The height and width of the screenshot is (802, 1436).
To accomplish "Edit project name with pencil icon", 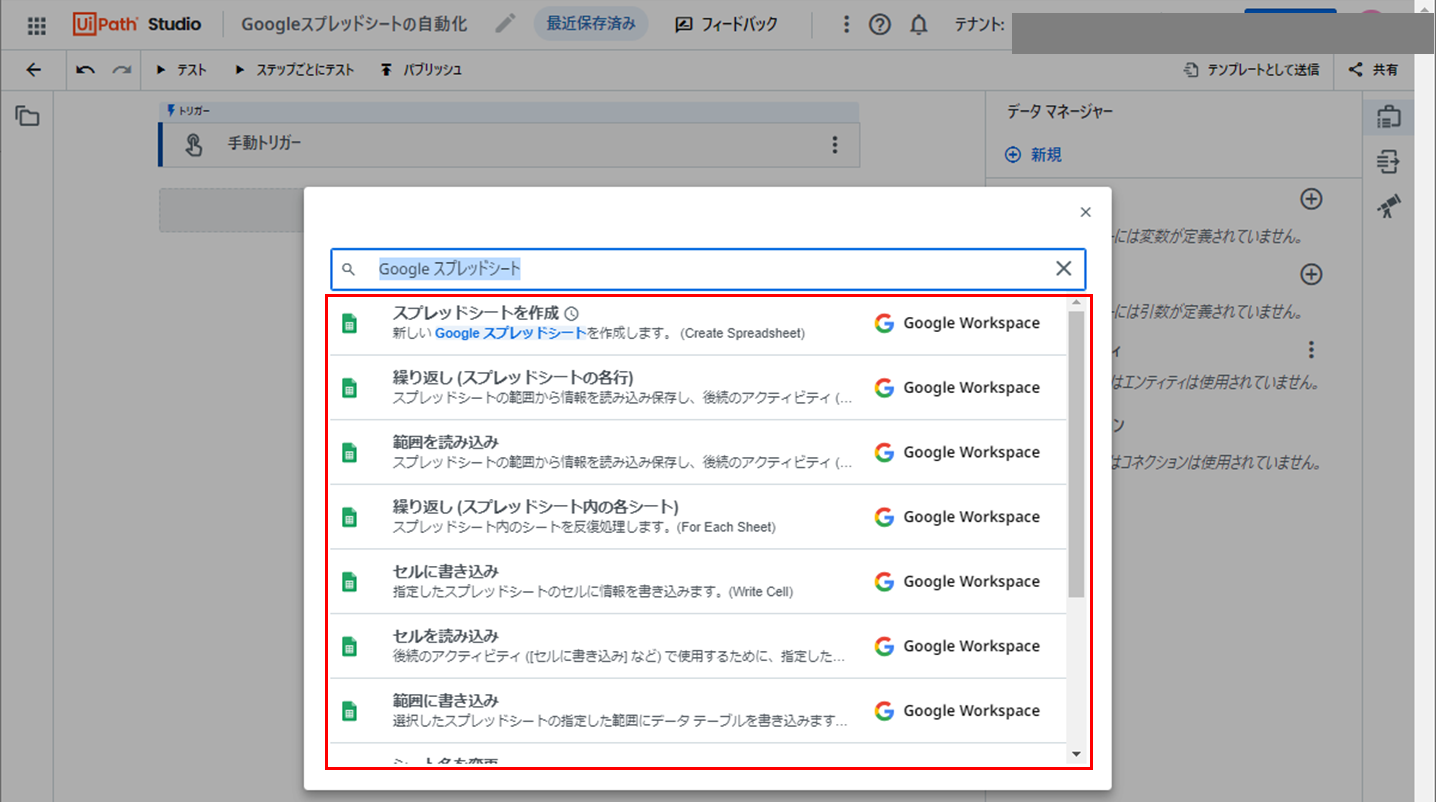I will [506, 24].
